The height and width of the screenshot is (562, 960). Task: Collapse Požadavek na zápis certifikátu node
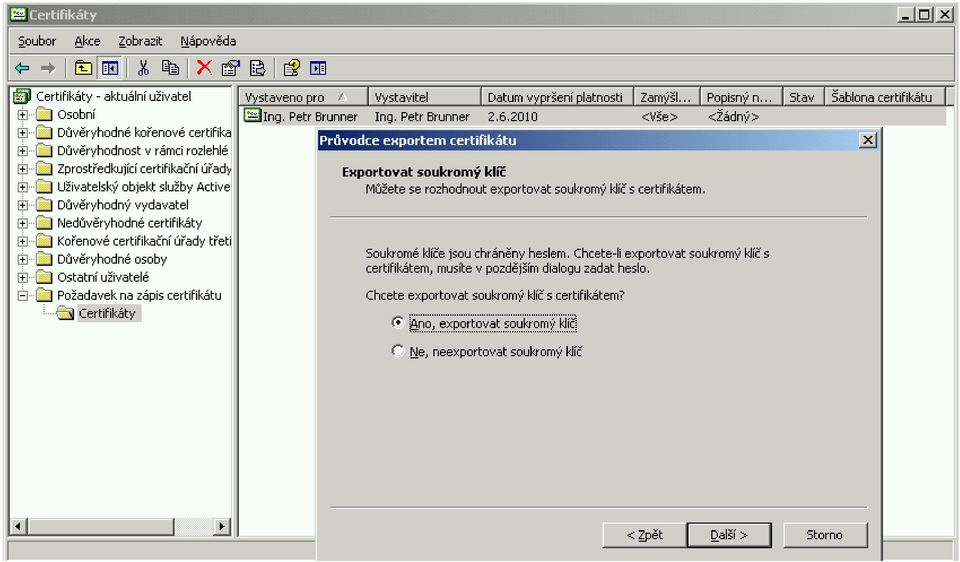click(x=23, y=295)
